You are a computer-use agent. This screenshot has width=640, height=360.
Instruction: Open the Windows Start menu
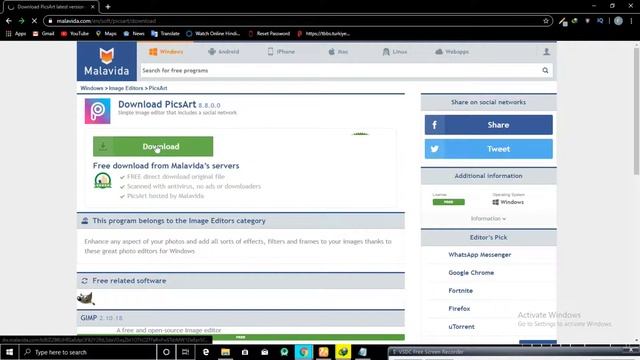(9, 352)
